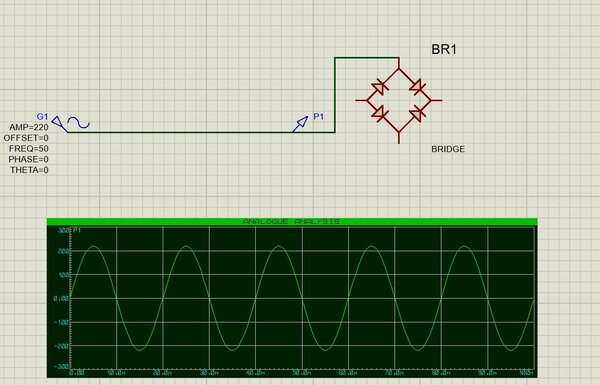The width and height of the screenshot is (600, 385).
Task: Click the PHASE=0 generator property
Action: tap(29, 159)
